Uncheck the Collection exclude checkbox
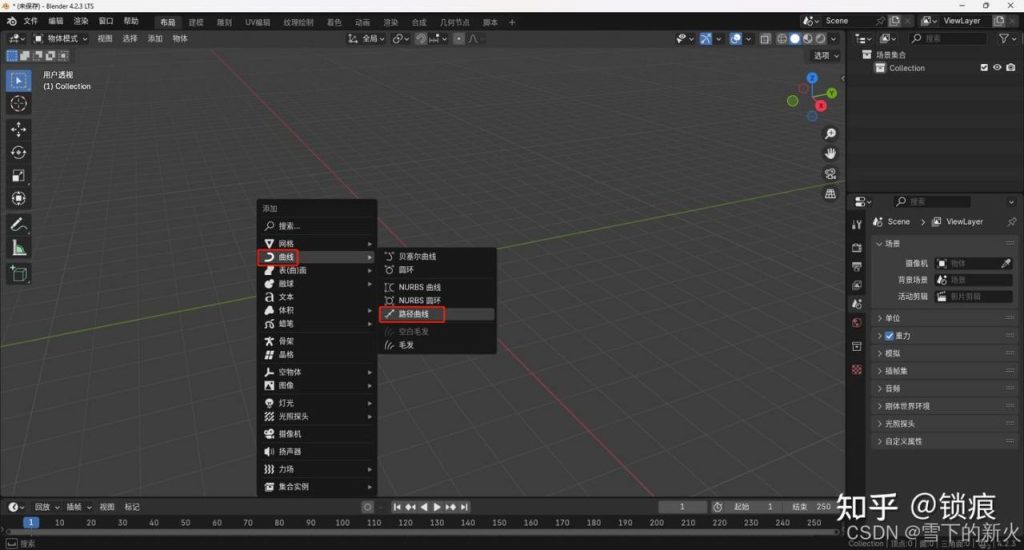 [x=984, y=68]
